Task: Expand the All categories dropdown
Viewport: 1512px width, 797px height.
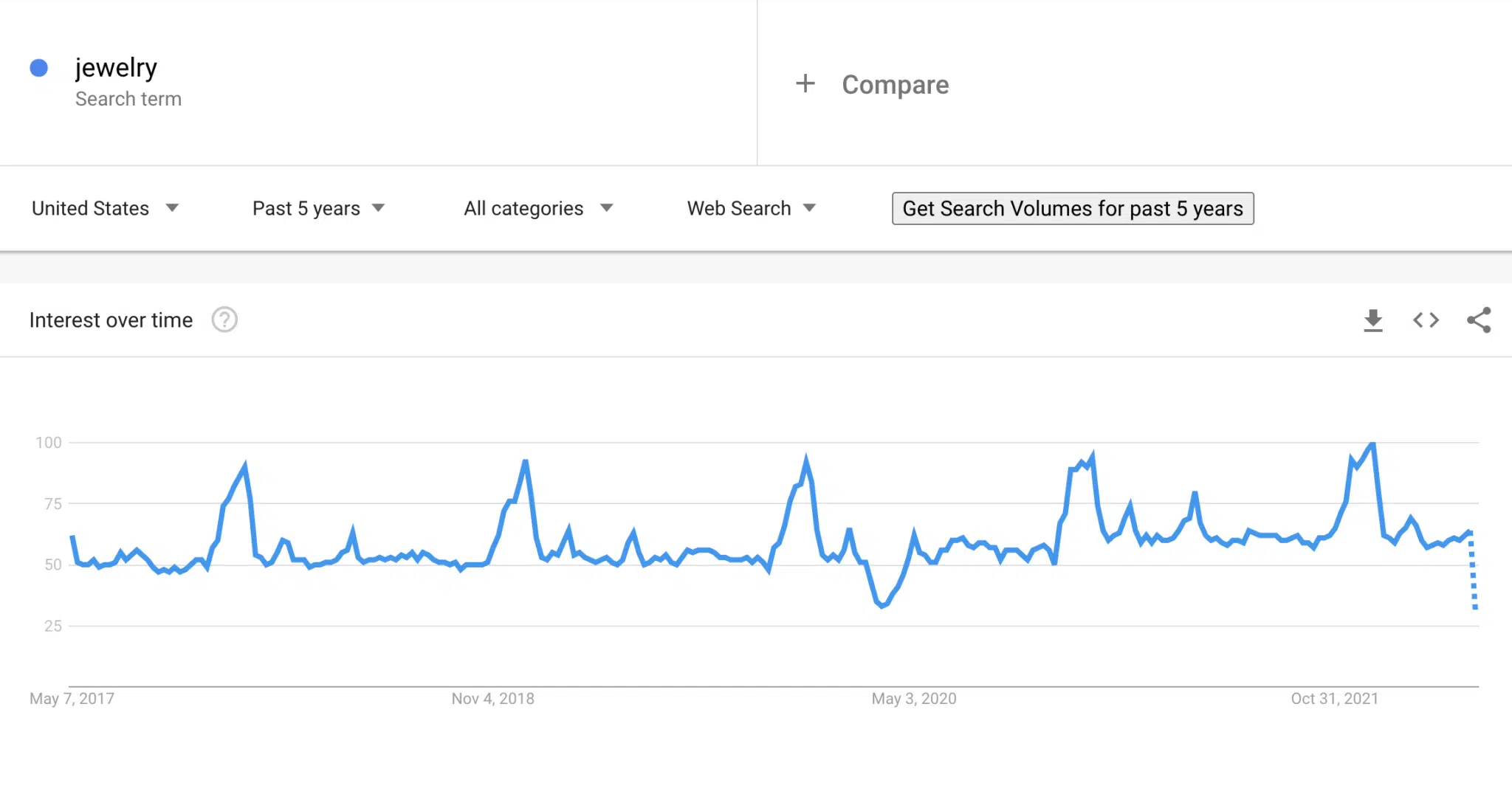Action: [x=538, y=208]
